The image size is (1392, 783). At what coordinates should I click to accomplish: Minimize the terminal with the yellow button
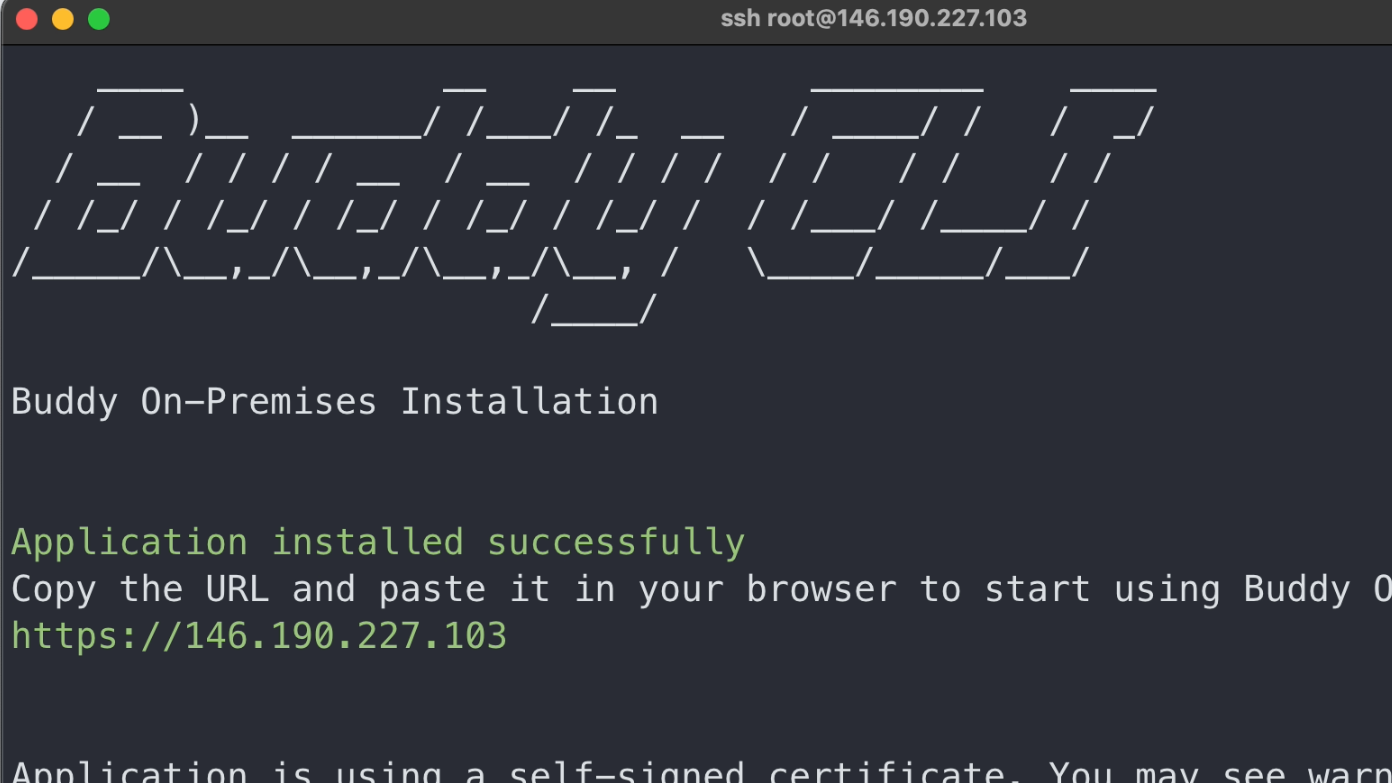[63, 19]
